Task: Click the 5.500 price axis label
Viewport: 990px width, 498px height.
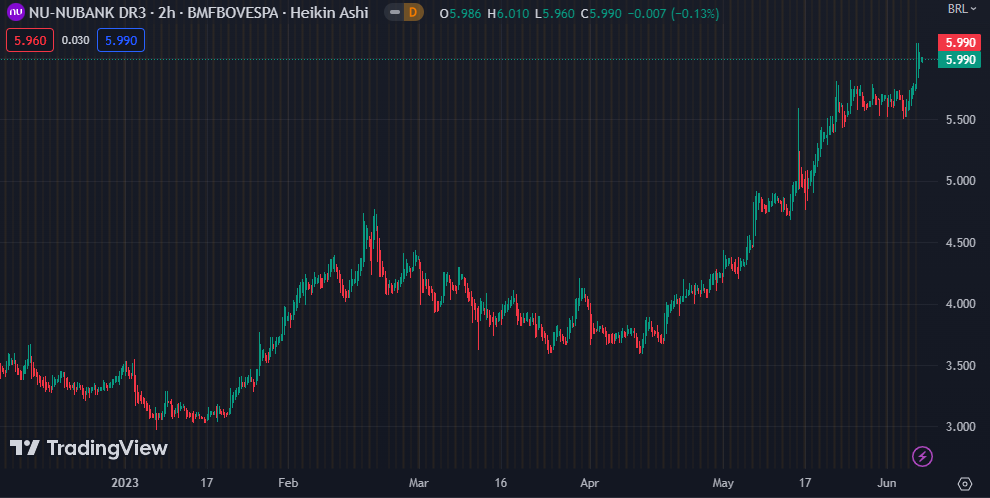Action: pos(958,120)
